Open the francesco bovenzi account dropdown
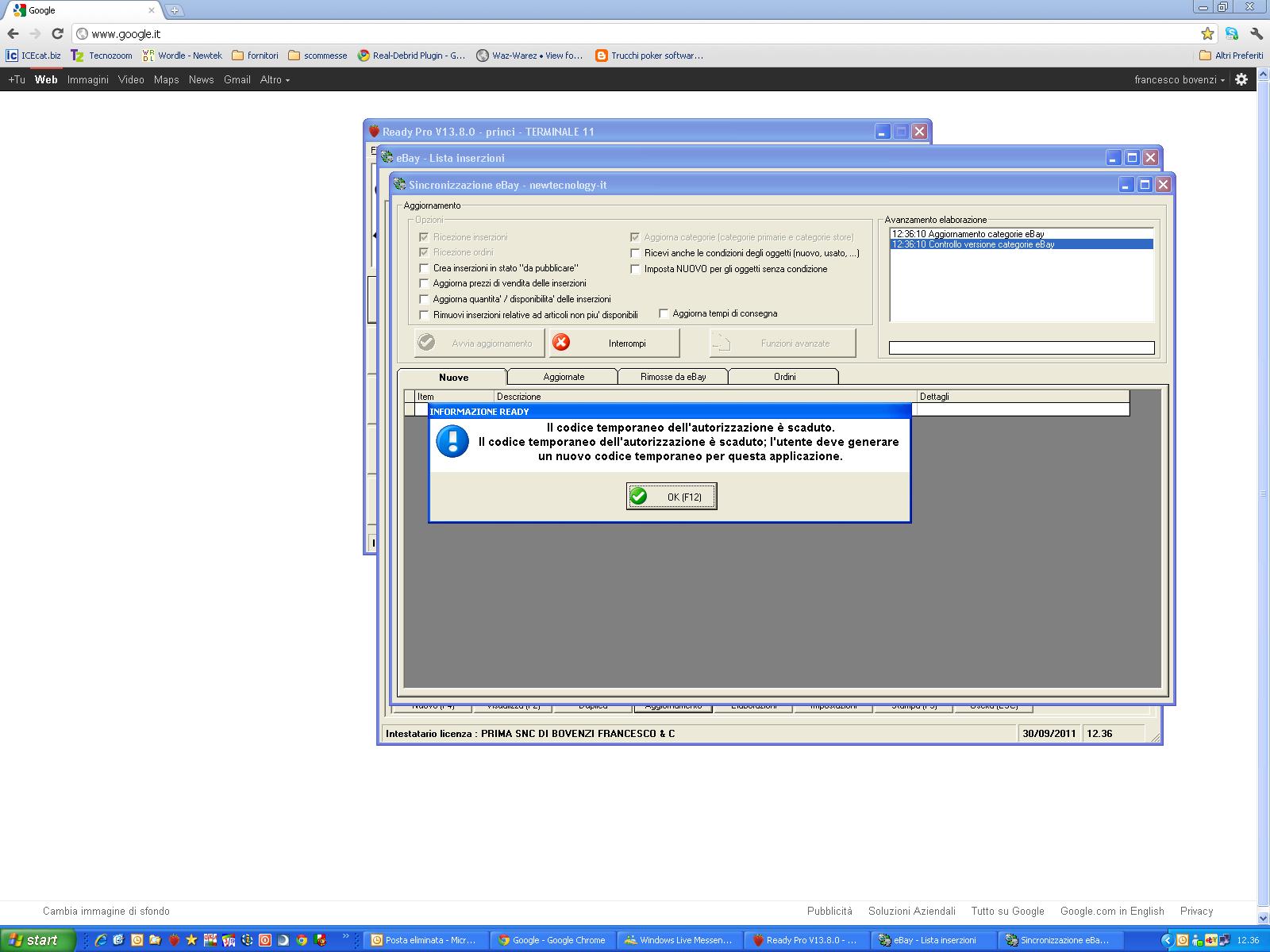 tap(1180, 79)
